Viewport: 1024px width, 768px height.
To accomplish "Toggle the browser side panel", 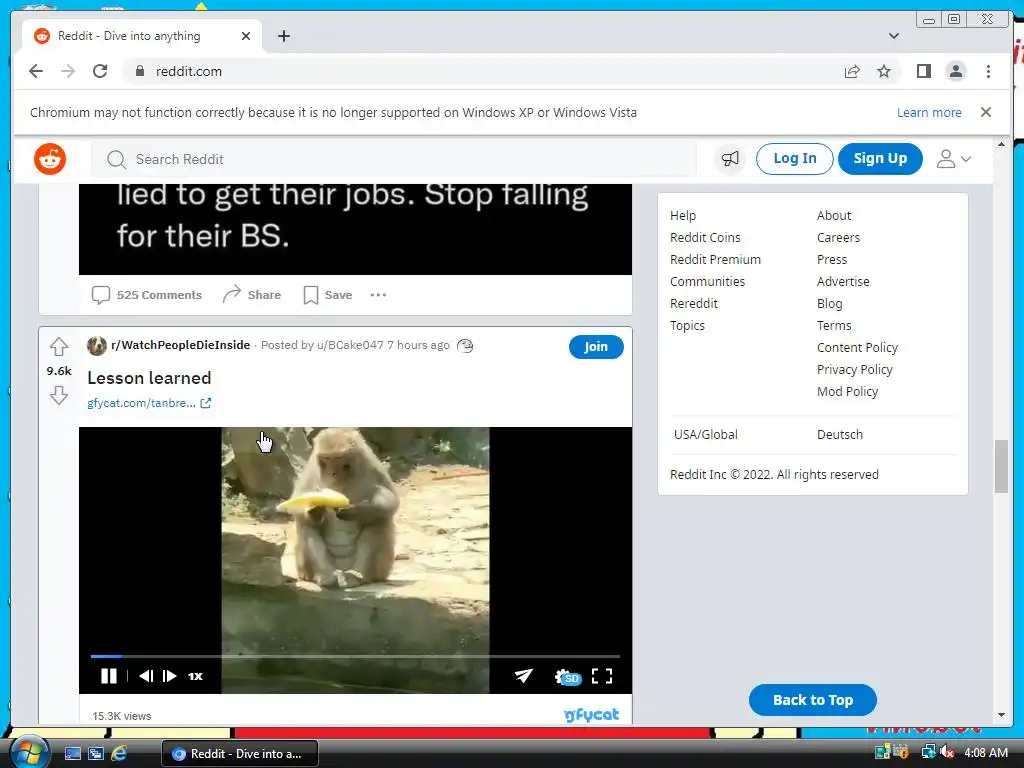I will [923, 71].
